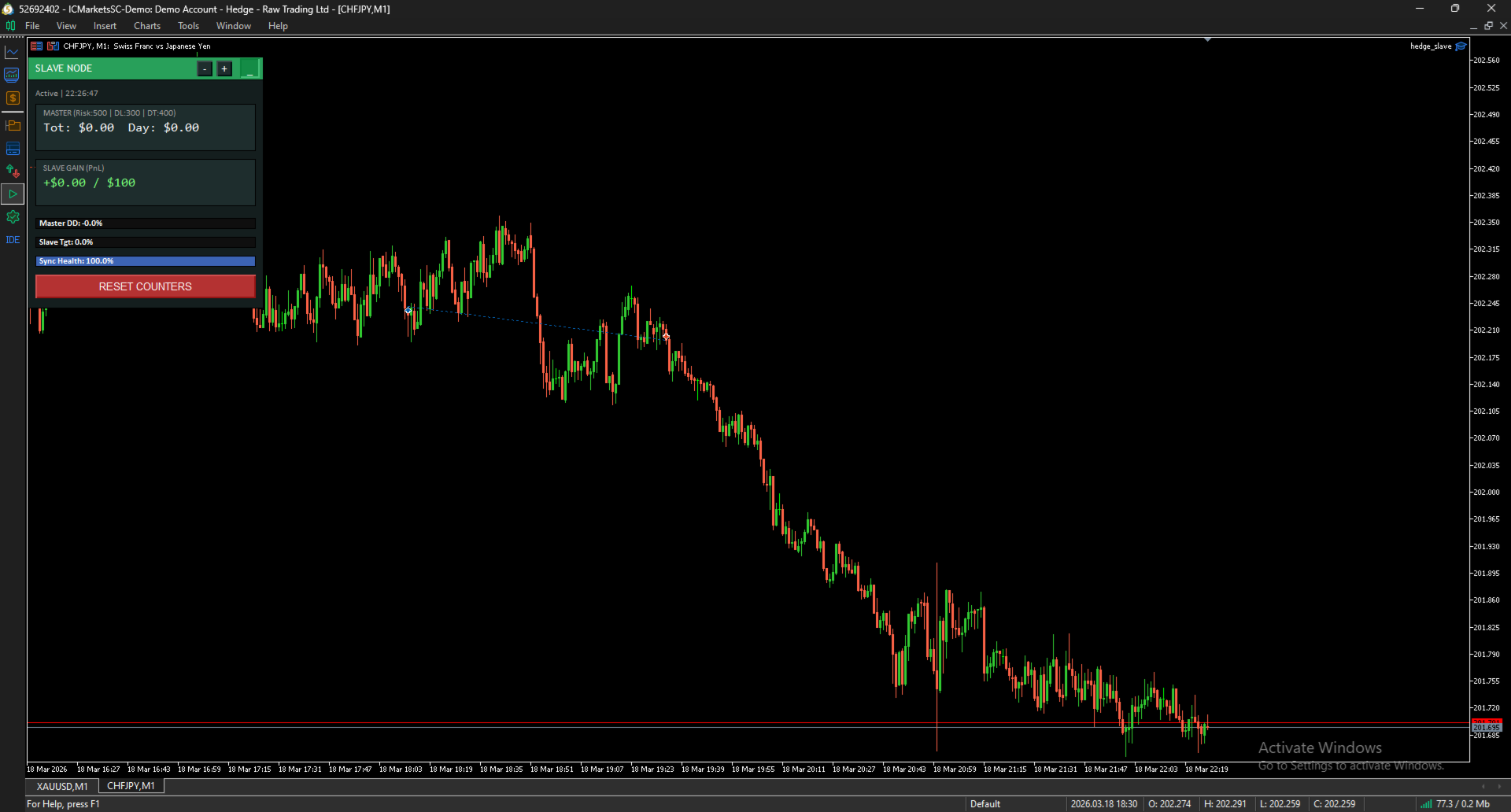Click the Slave Tgt progress bar
The image size is (1511, 812).
(146, 242)
